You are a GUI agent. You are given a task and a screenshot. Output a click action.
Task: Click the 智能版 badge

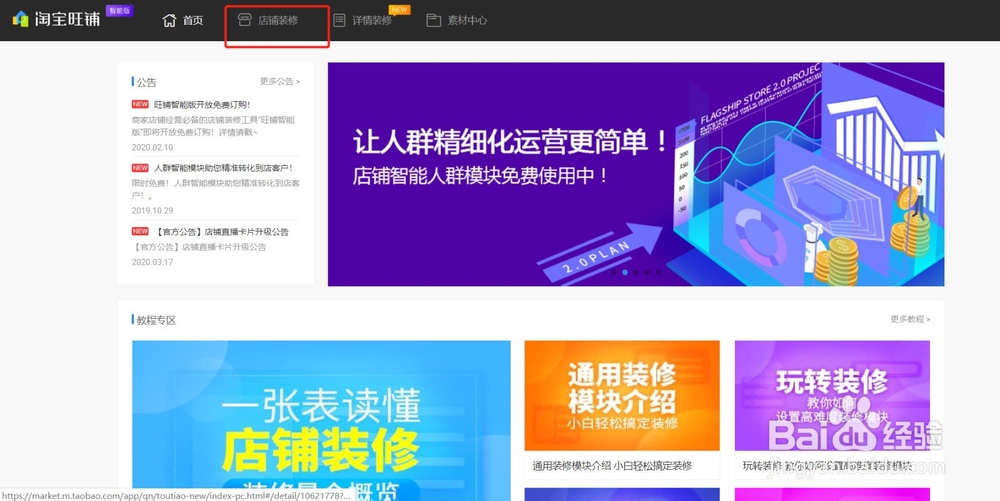click(x=119, y=11)
